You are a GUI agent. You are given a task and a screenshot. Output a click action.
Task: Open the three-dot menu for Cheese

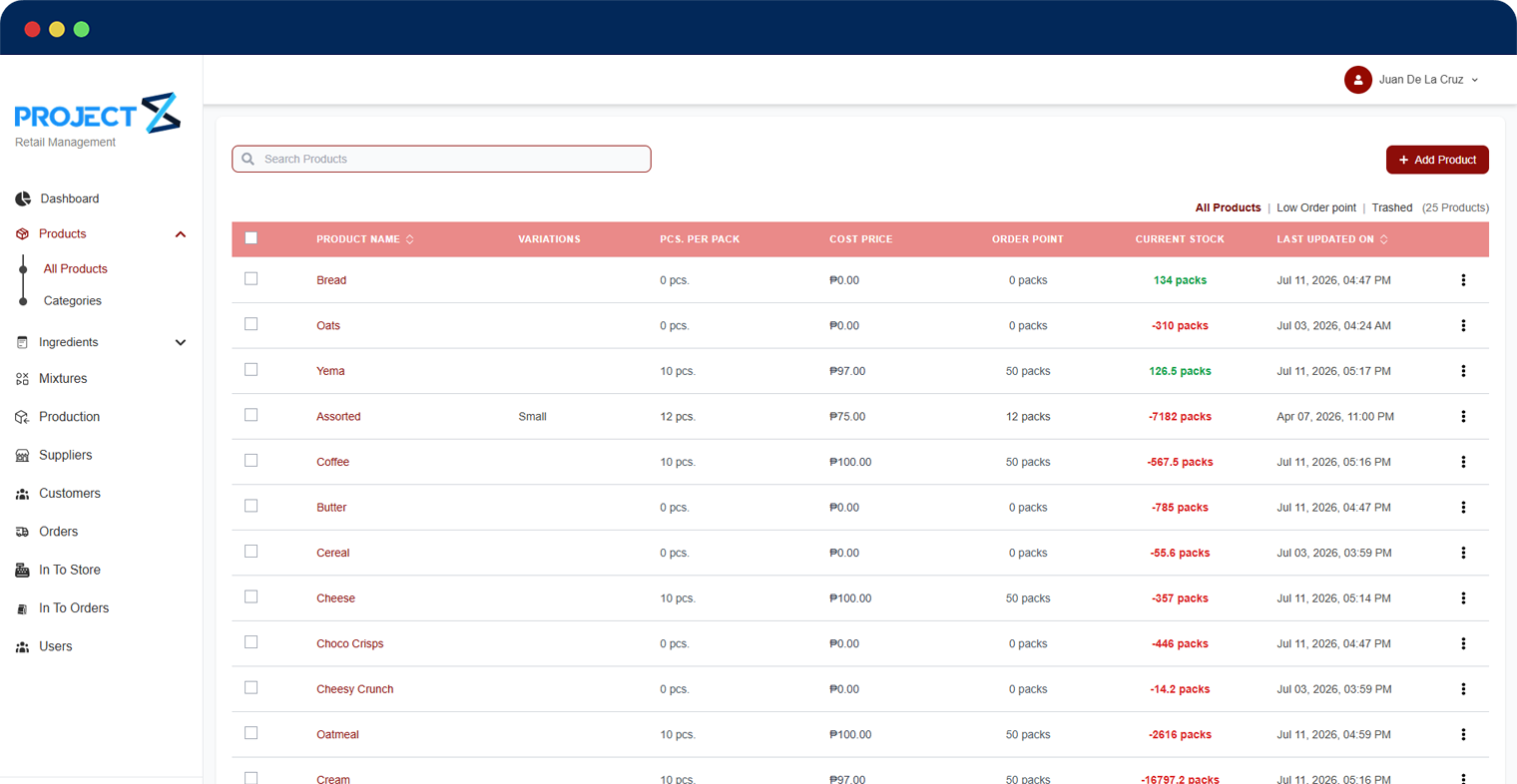click(x=1463, y=598)
